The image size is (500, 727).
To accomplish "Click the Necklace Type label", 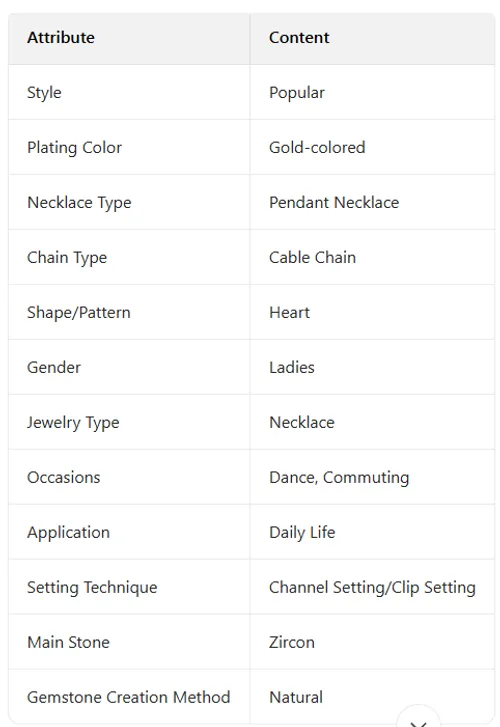I will 79,203.
